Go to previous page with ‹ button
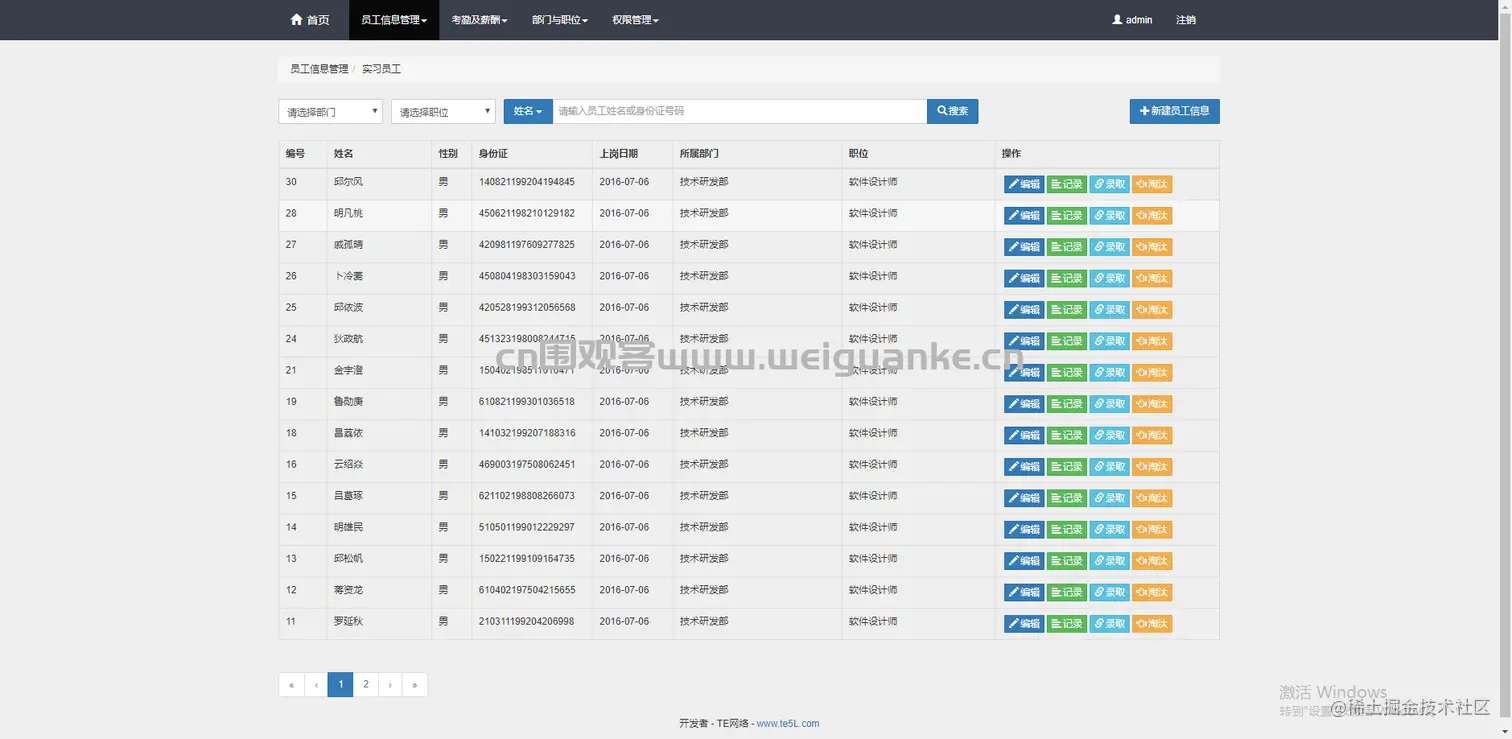The image size is (1512, 739). (316, 684)
